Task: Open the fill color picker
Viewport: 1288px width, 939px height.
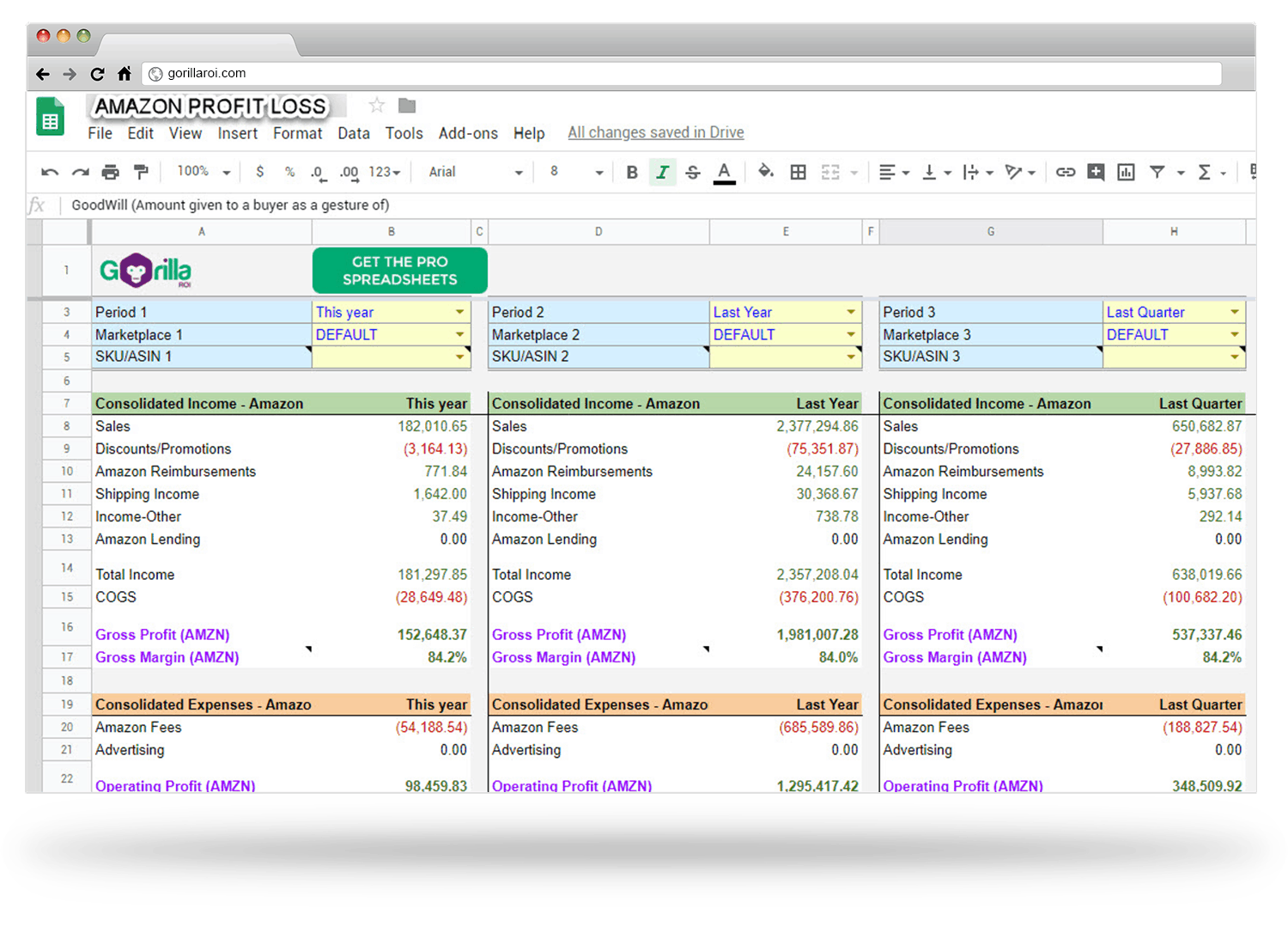Action: tap(765, 172)
